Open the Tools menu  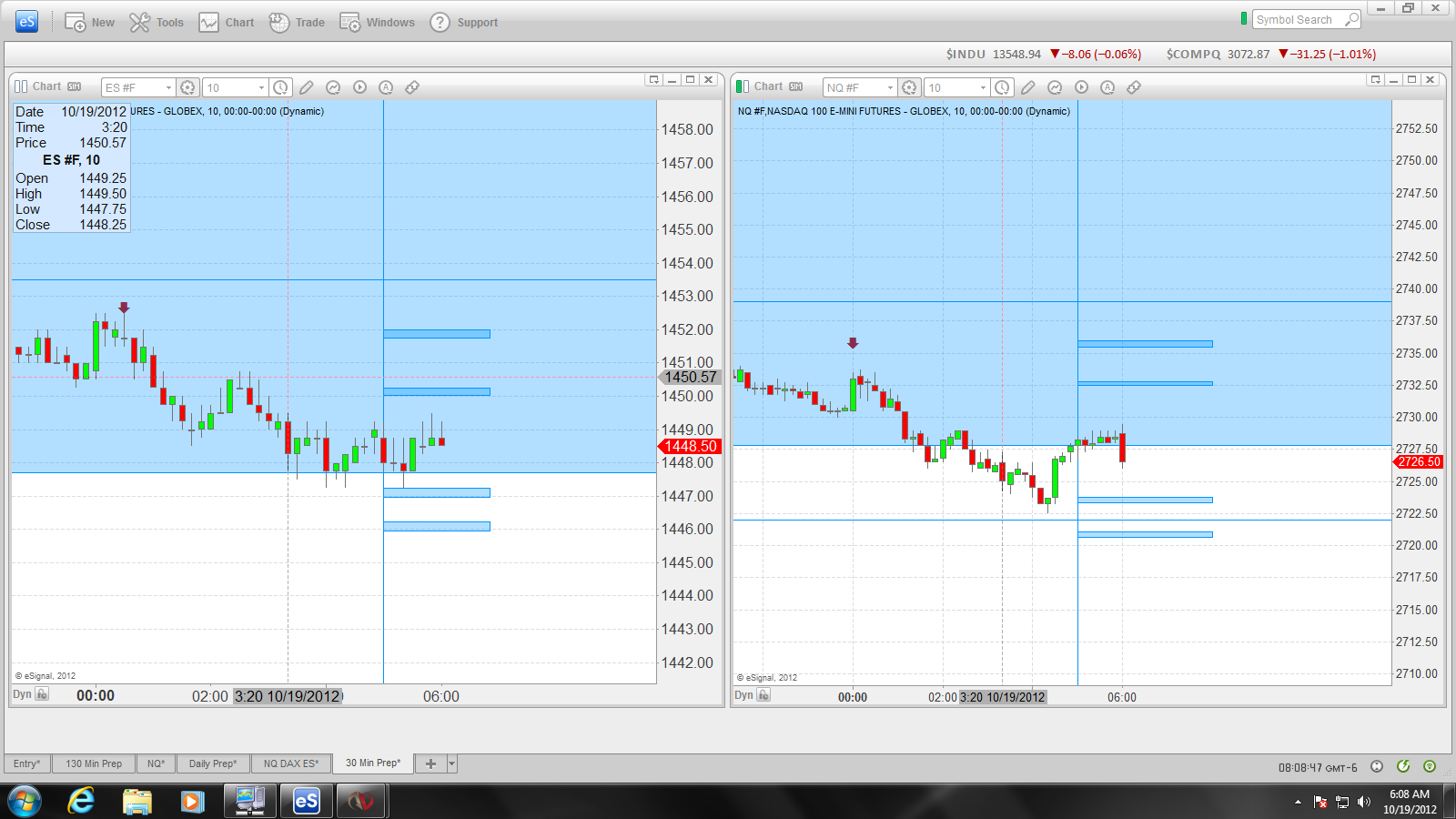(x=157, y=23)
